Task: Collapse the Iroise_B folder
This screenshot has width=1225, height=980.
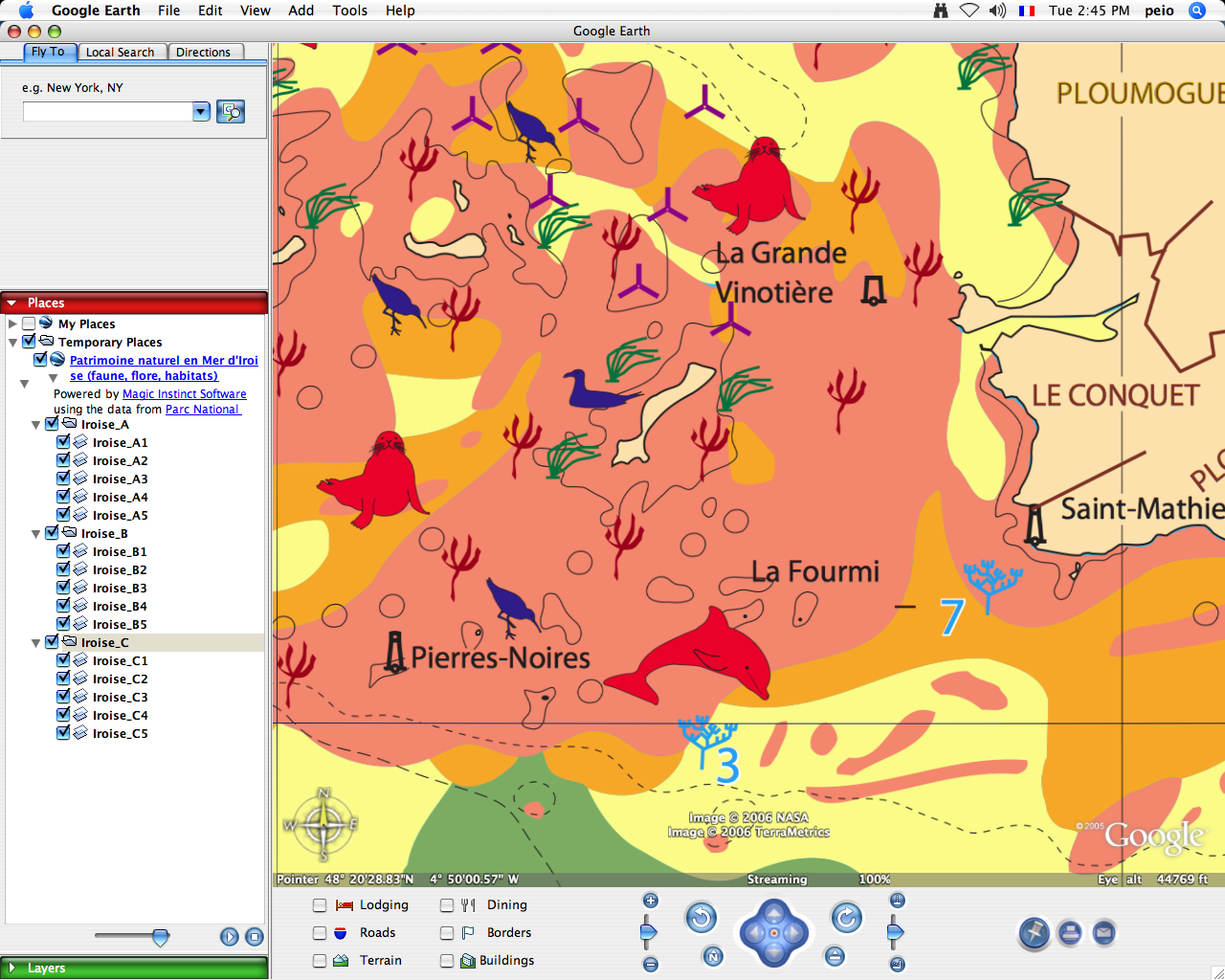Action: point(36,534)
